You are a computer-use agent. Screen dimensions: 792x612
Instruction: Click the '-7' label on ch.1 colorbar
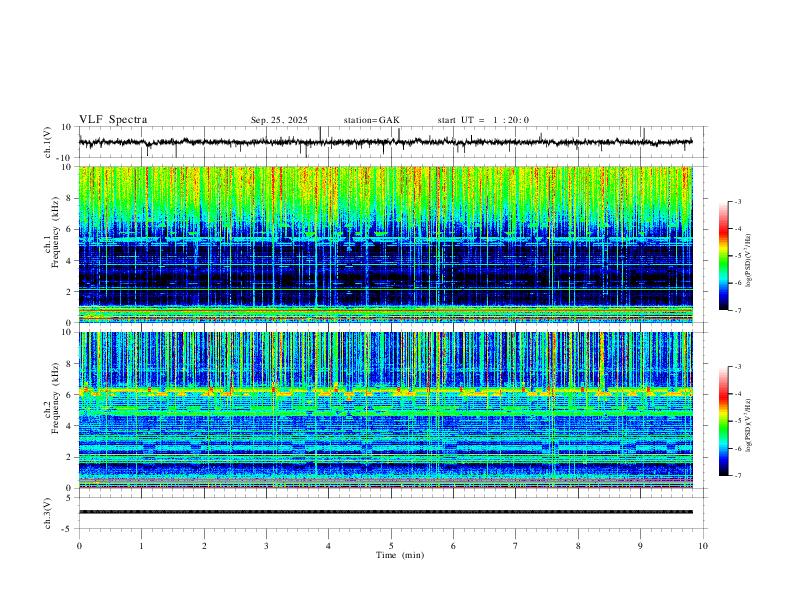click(x=738, y=311)
